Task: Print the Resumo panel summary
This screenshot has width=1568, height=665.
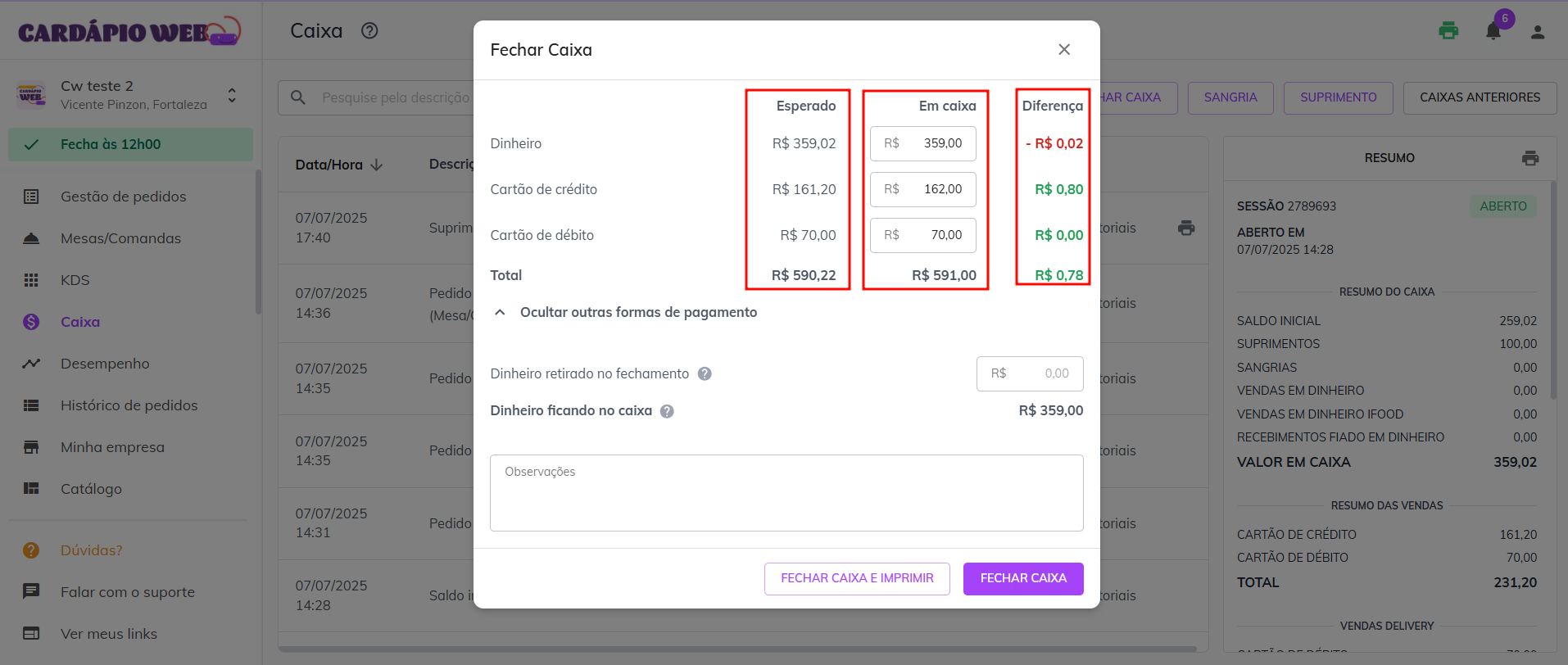Action: coord(1529,158)
